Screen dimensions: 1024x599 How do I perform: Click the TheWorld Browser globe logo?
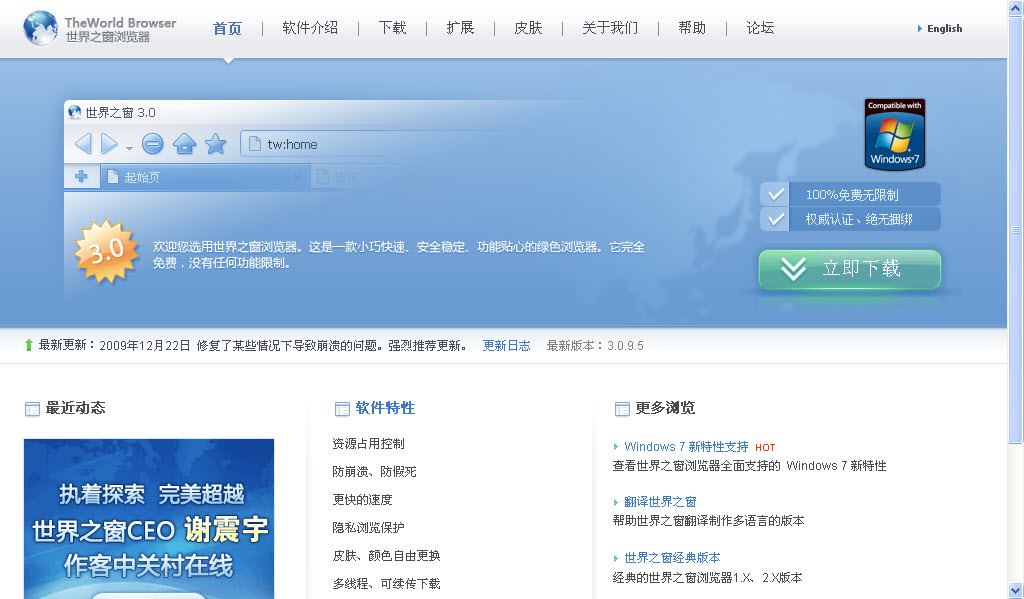click(x=40, y=28)
